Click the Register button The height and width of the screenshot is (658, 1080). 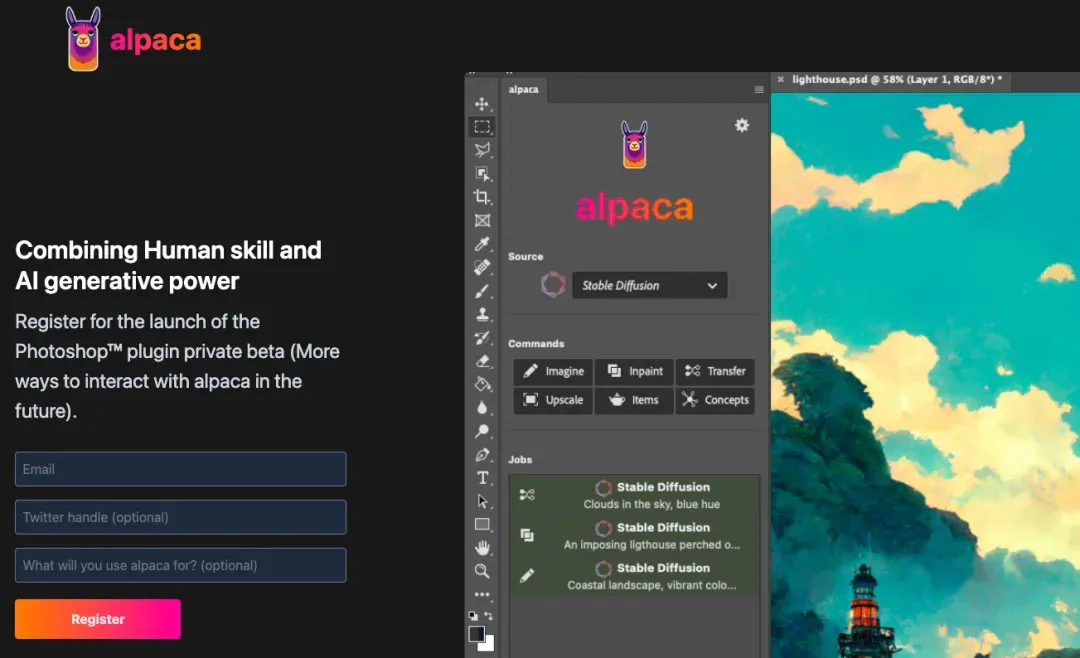pyautogui.click(x=98, y=619)
